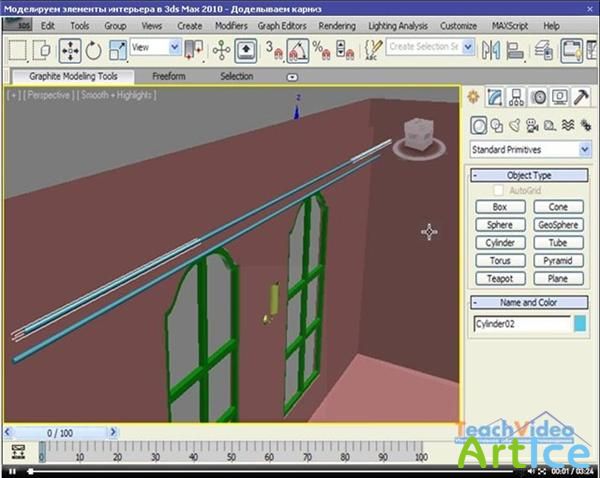The height and width of the screenshot is (478, 600).
Task: Select the Move transform tool
Action: 70,48
